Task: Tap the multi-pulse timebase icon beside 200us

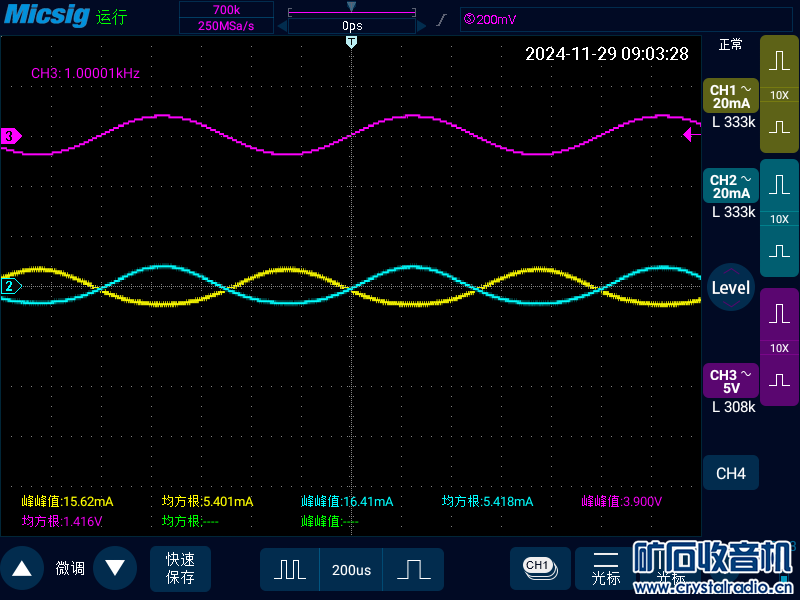Action: [x=290, y=569]
